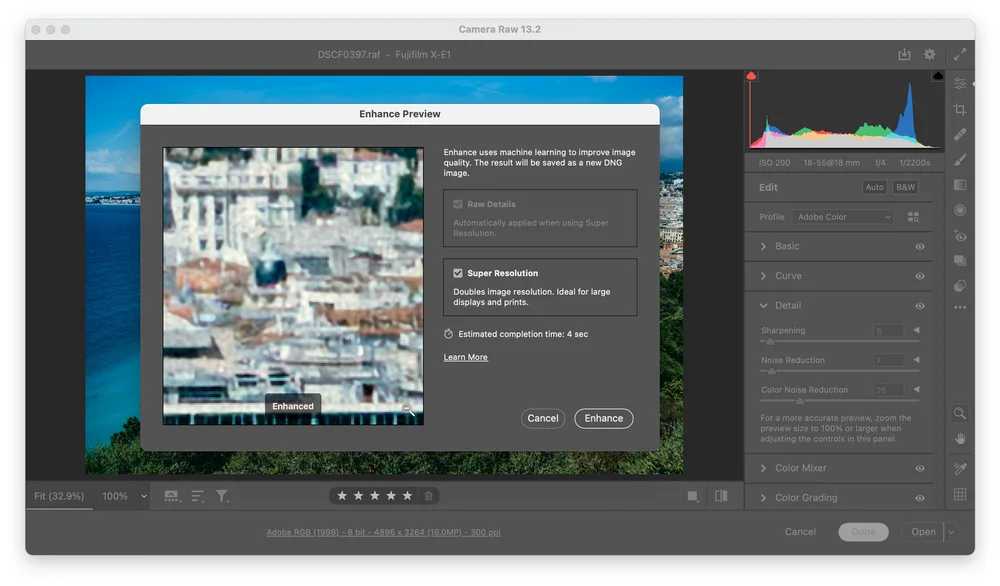
Task: Click the single view mode icon
Action: 693,496
